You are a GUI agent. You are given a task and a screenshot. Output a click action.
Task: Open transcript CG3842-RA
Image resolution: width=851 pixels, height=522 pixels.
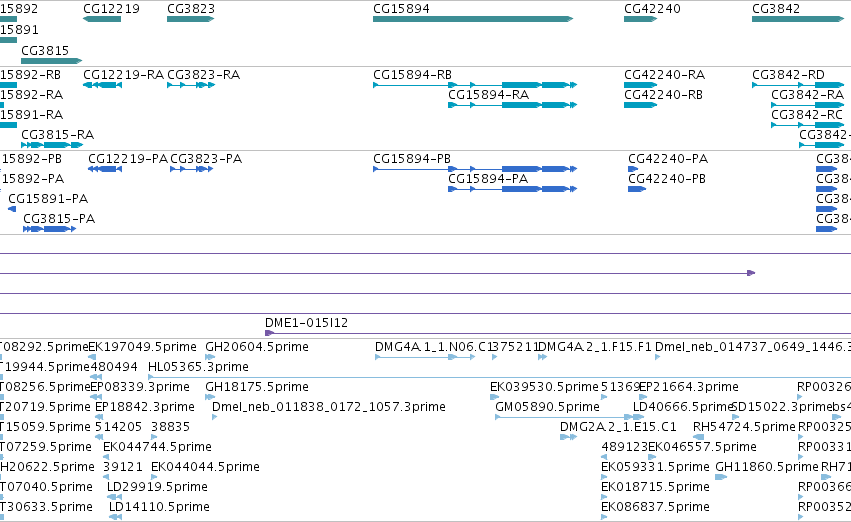click(808, 94)
